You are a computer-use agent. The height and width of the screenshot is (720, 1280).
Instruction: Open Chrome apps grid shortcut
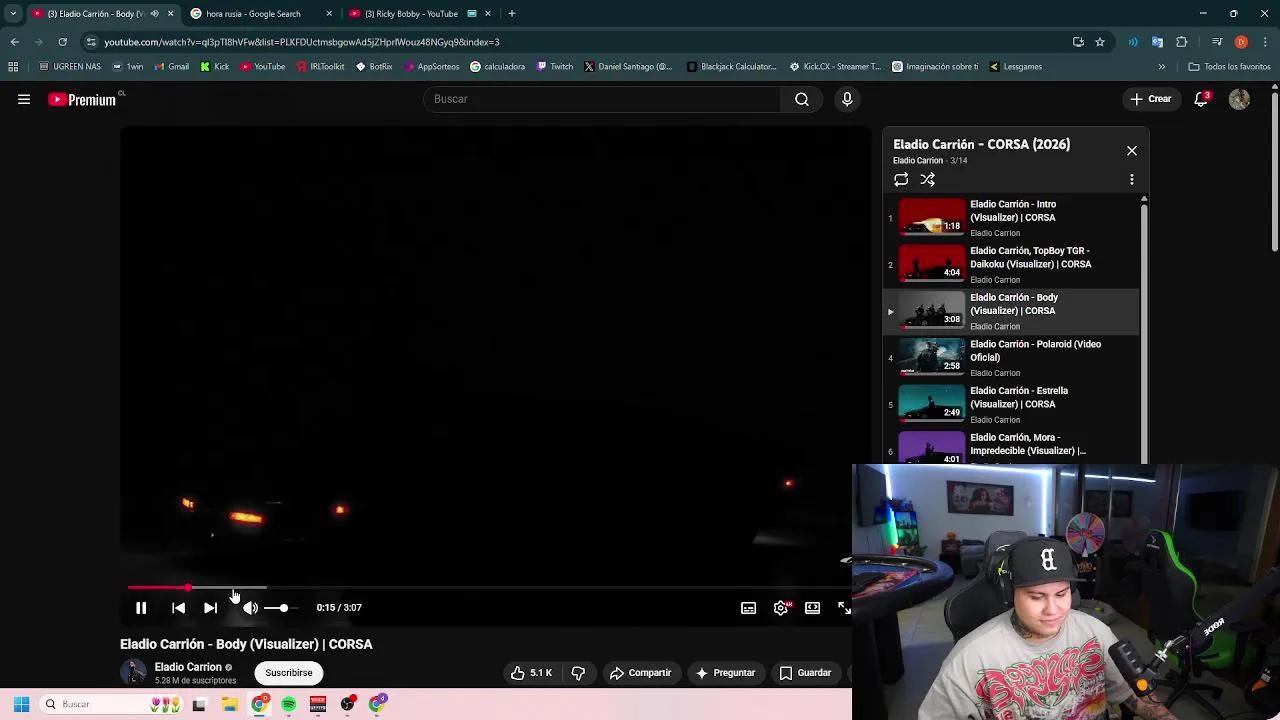pos(13,67)
